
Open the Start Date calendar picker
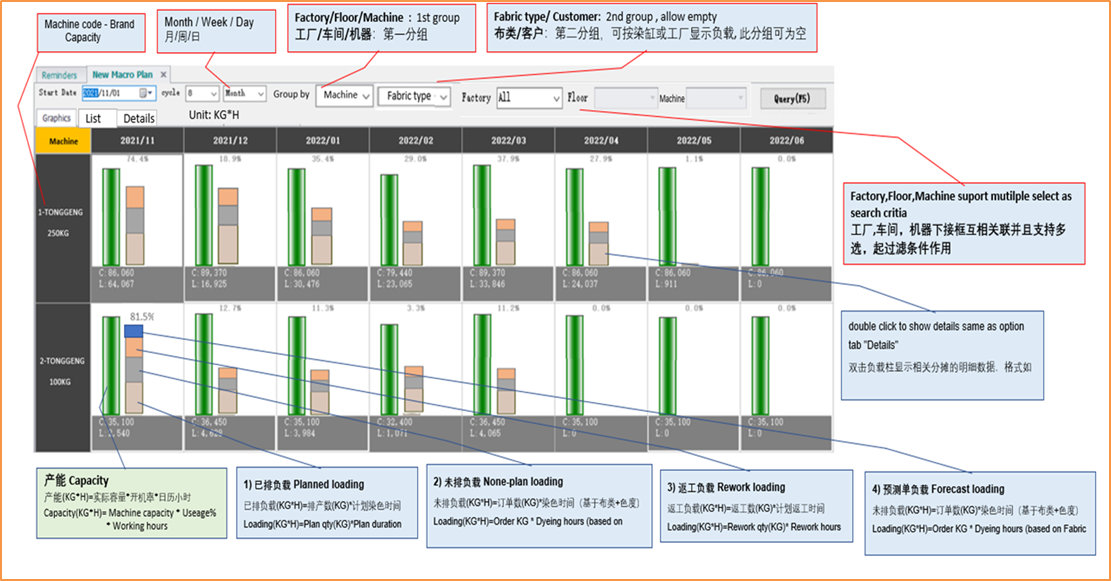pyautogui.click(x=147, y=93)
